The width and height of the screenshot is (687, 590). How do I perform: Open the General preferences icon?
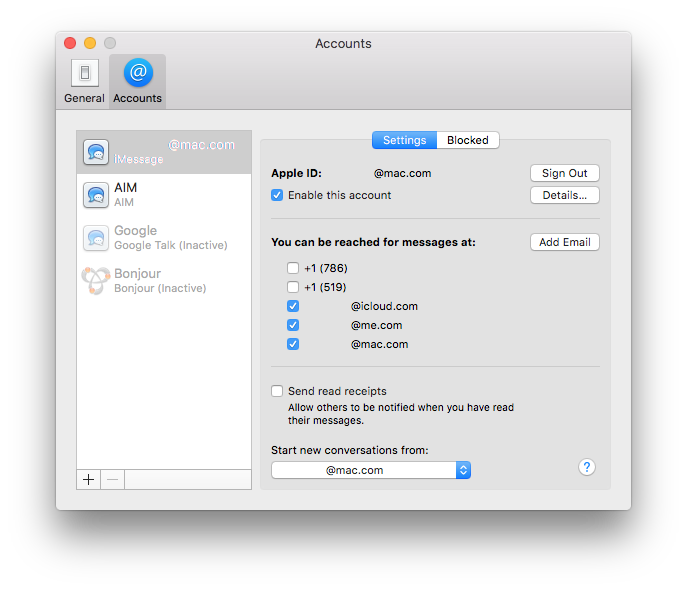[x=84, y=75]
